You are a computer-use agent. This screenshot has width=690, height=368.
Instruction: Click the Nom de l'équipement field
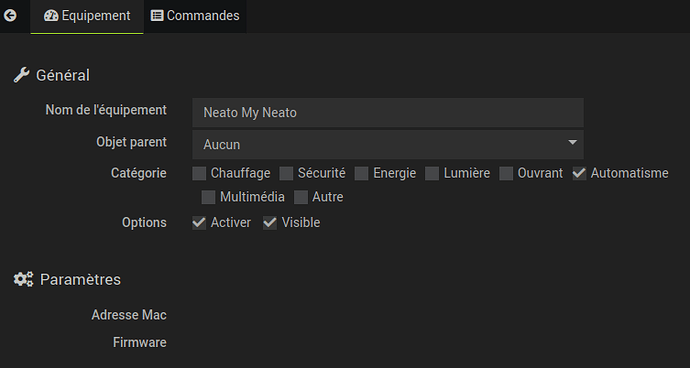click(x=388, y=113)
